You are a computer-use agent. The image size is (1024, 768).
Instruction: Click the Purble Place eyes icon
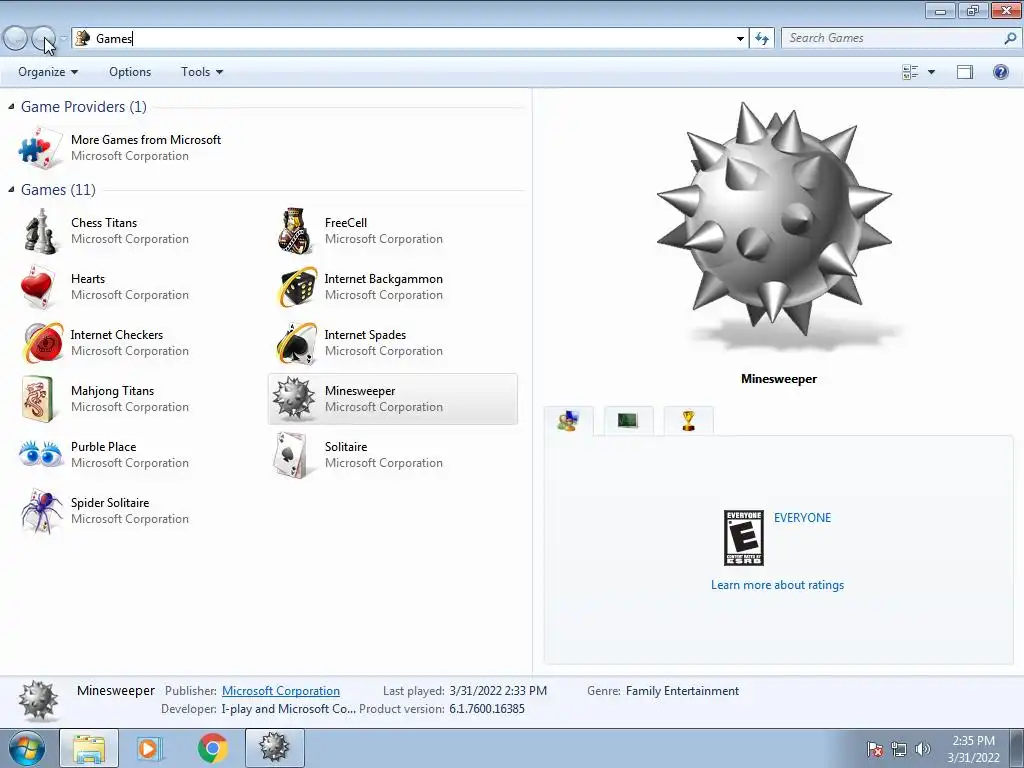(41, 453)
